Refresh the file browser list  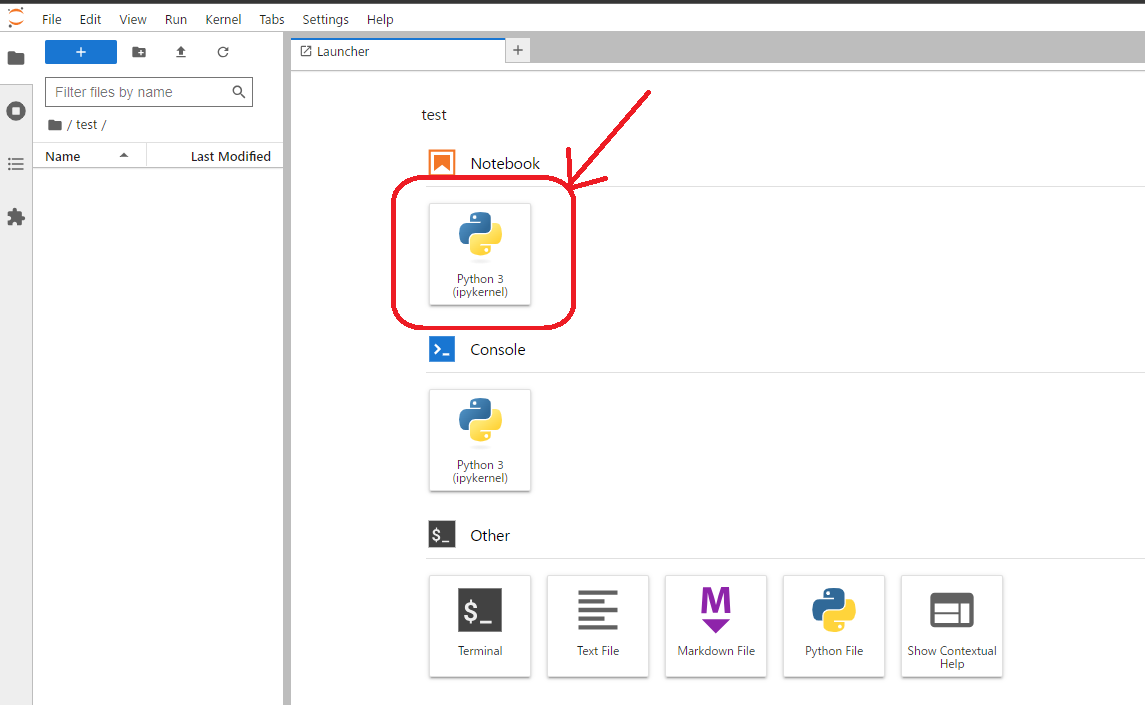[x=223, y=52]
